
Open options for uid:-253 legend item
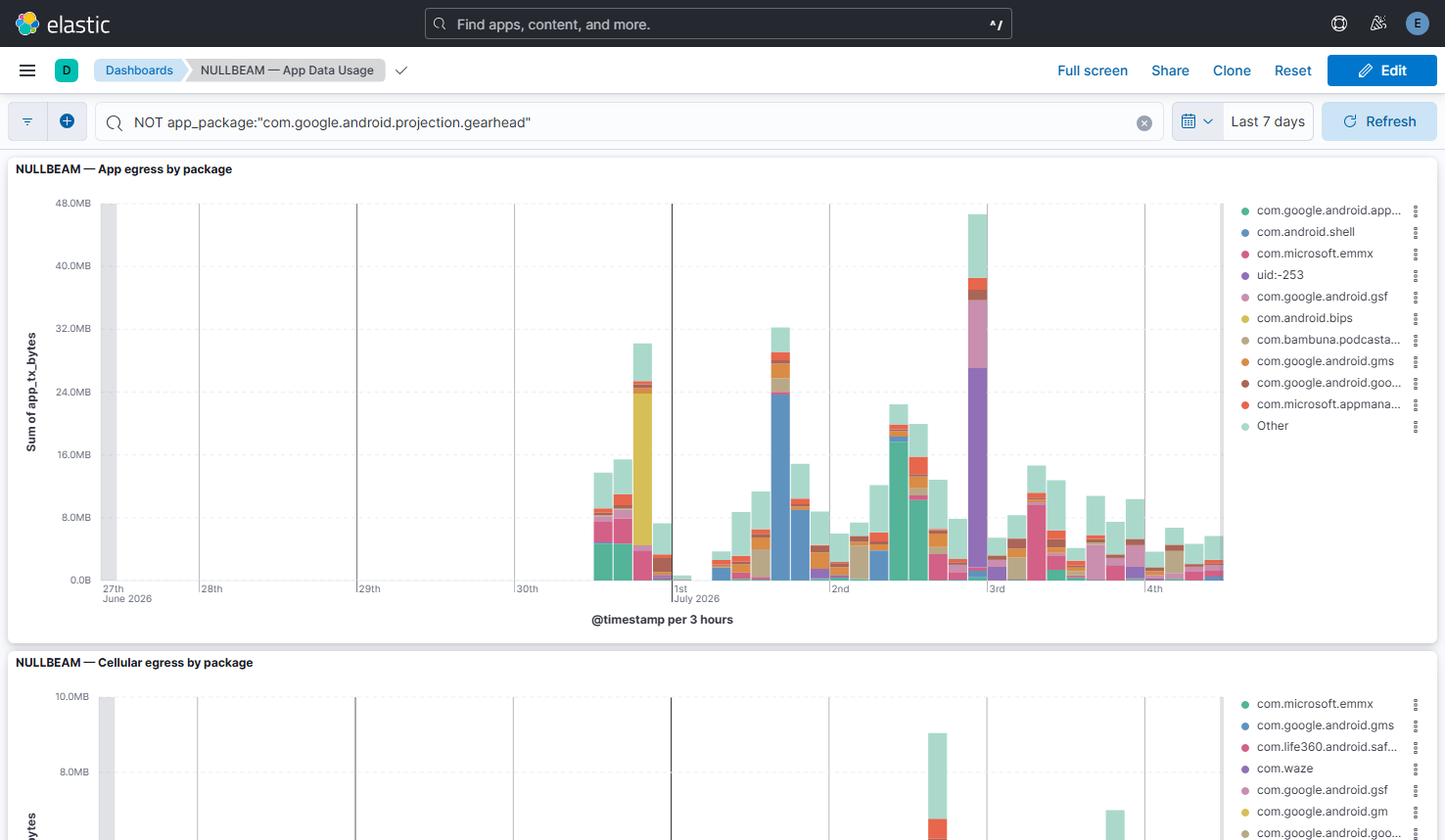coord(1416,275)
